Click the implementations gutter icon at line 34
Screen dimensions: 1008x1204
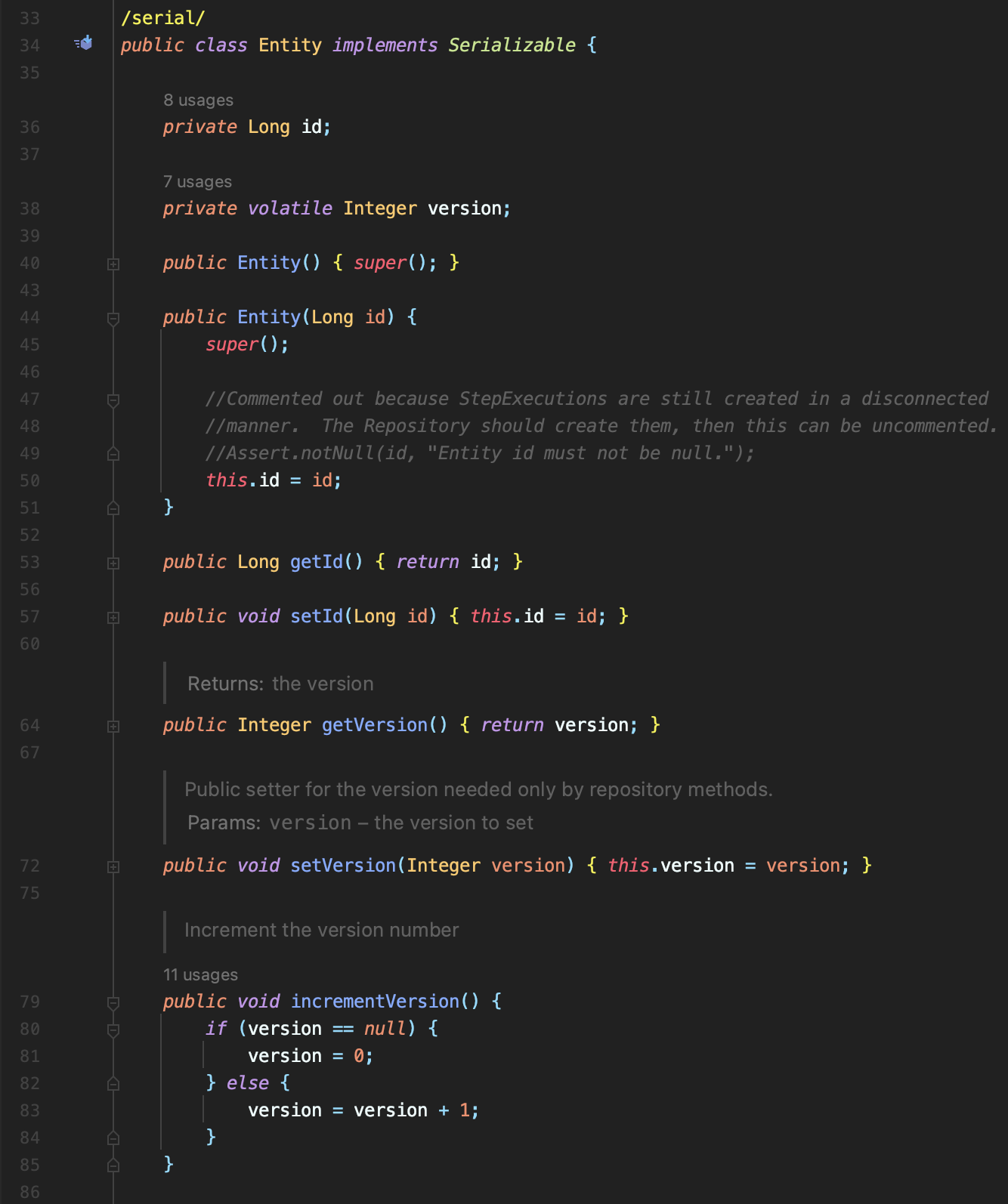click(x=84, y=43)
